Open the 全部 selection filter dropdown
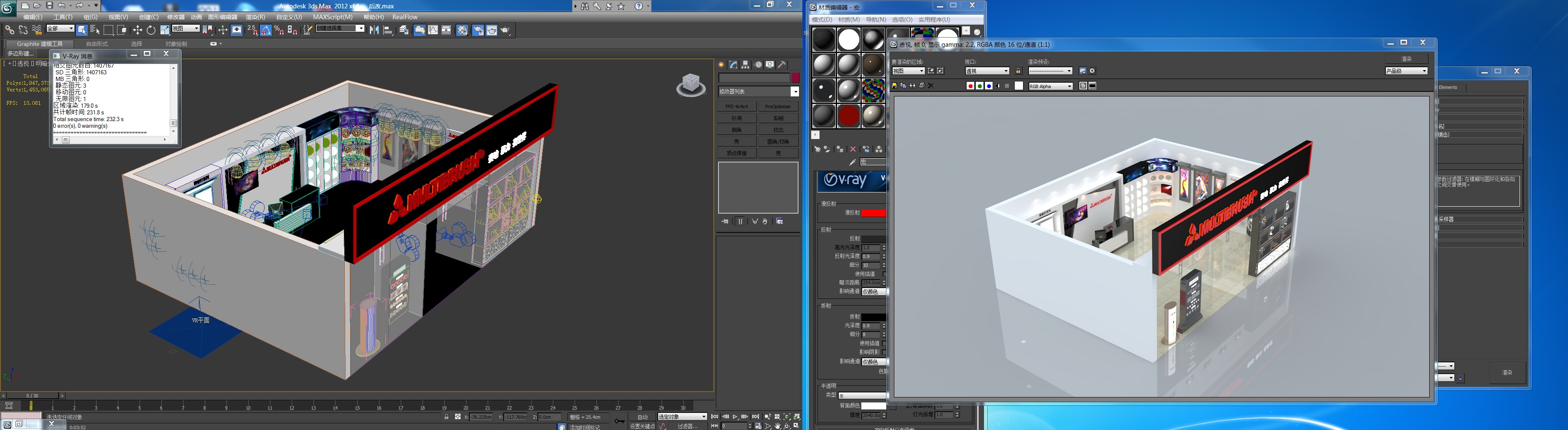 pos(60,28)
